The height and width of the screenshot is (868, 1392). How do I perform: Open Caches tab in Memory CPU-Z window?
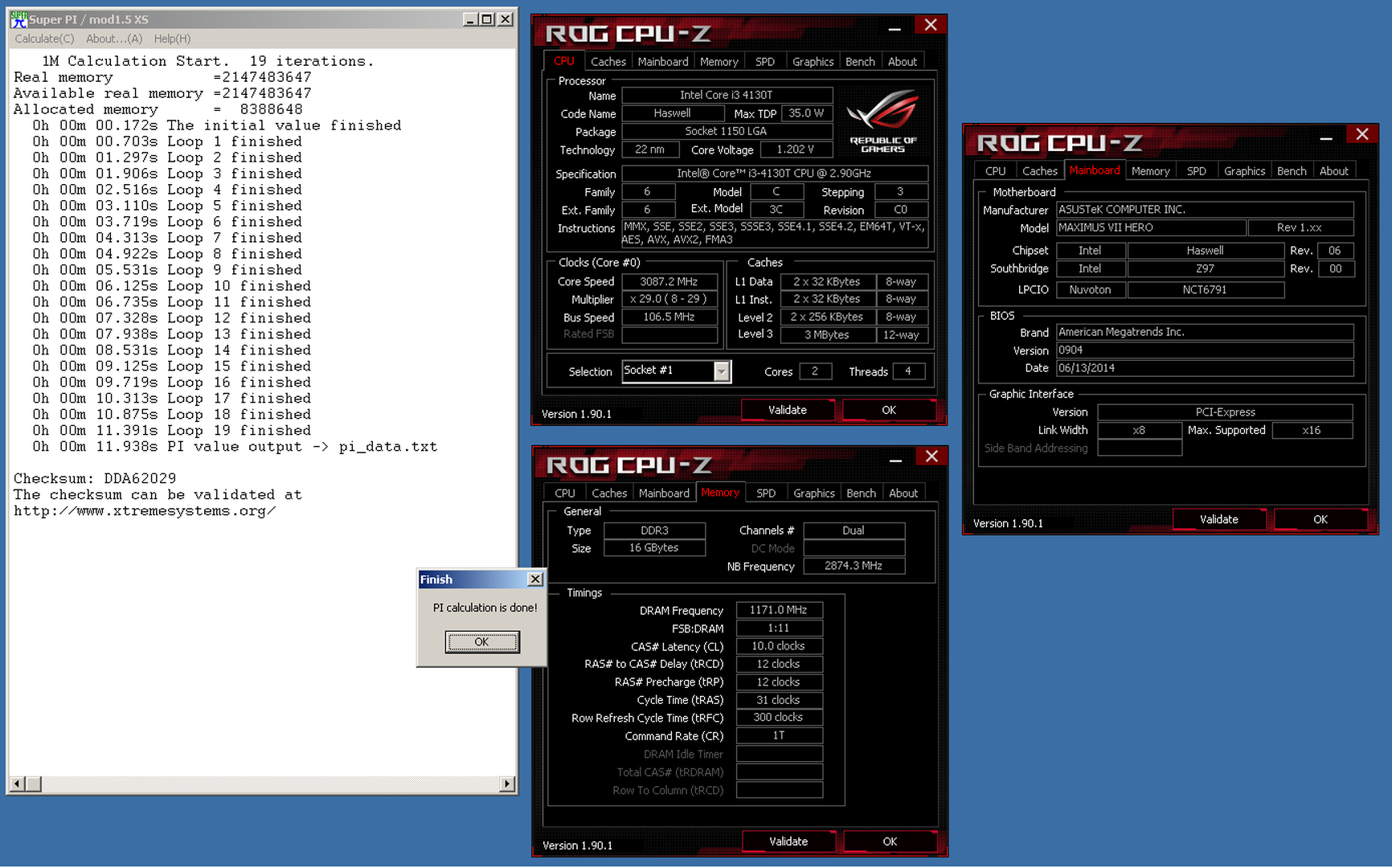pyautogui.click(x=609, y=493)
